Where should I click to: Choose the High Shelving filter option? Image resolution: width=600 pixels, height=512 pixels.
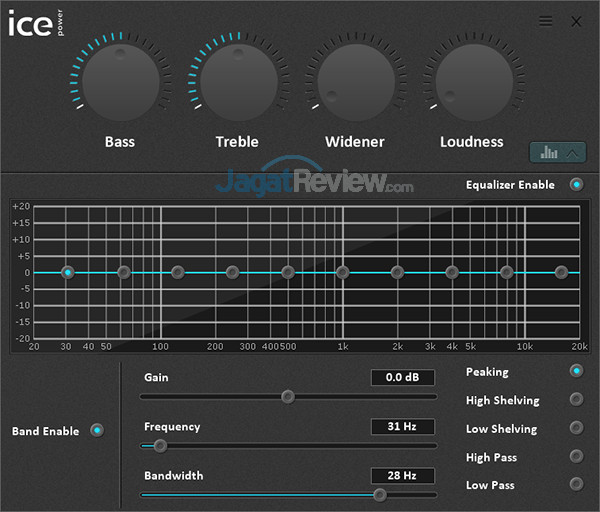pyautogui.click(x=576, y=400)
